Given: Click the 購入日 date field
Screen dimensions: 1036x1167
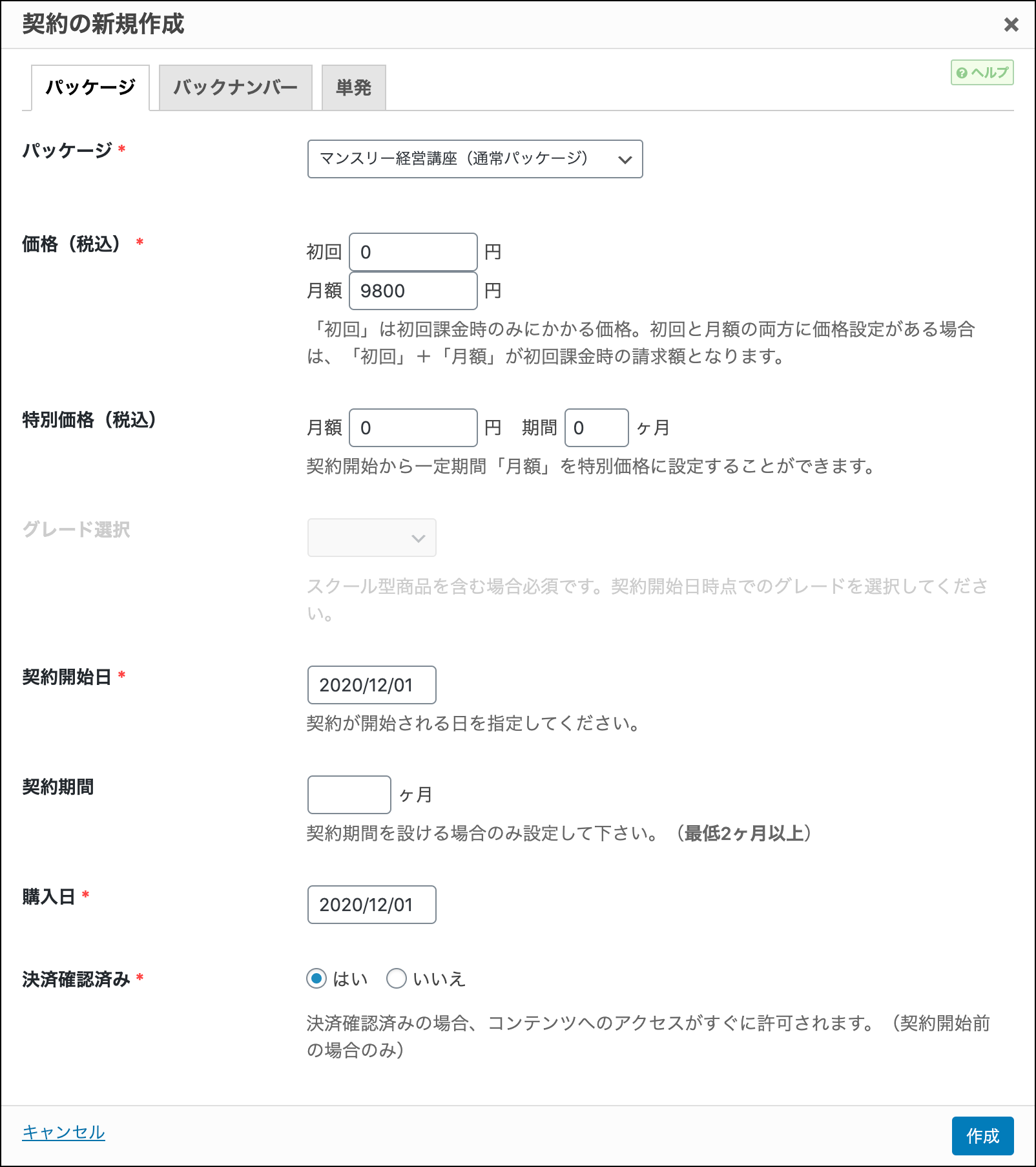Looking at the screenshot, I should 371,905.
